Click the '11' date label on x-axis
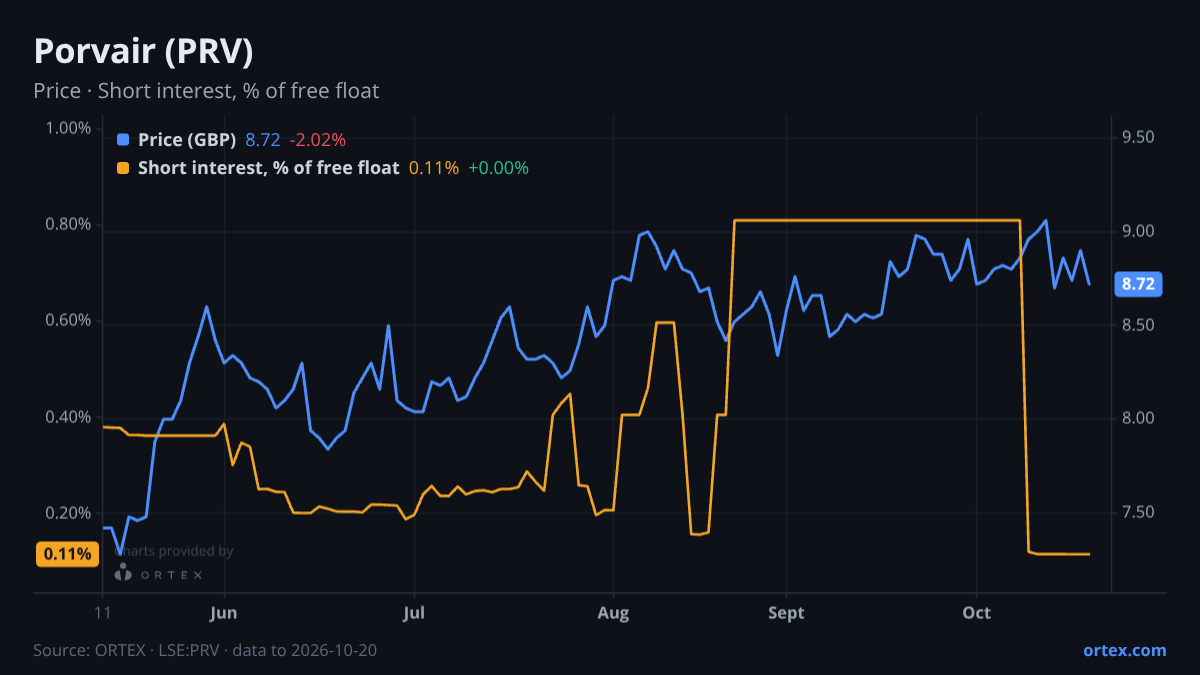Image resolution: width=1200 pixels, height=675 pixels. point(102,613)
